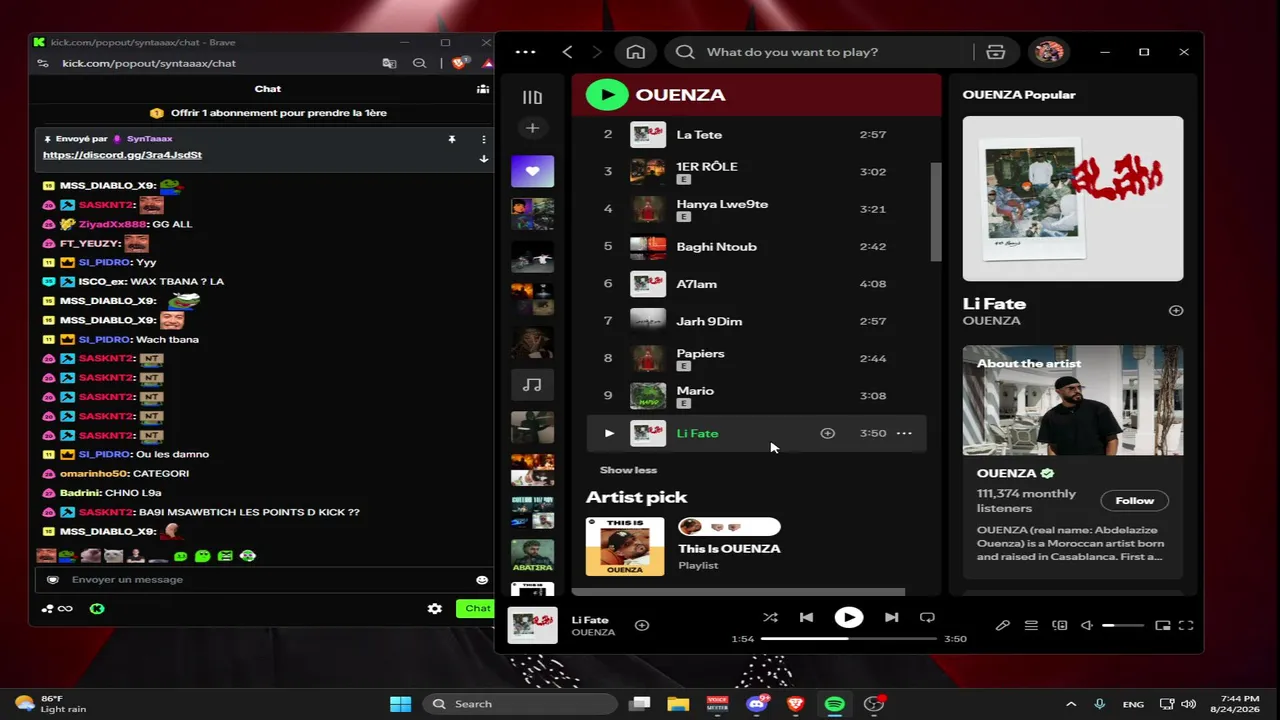Play the Li Fate row with its play icon
This screenshot has width=1280, height=720.
(609, 433)
